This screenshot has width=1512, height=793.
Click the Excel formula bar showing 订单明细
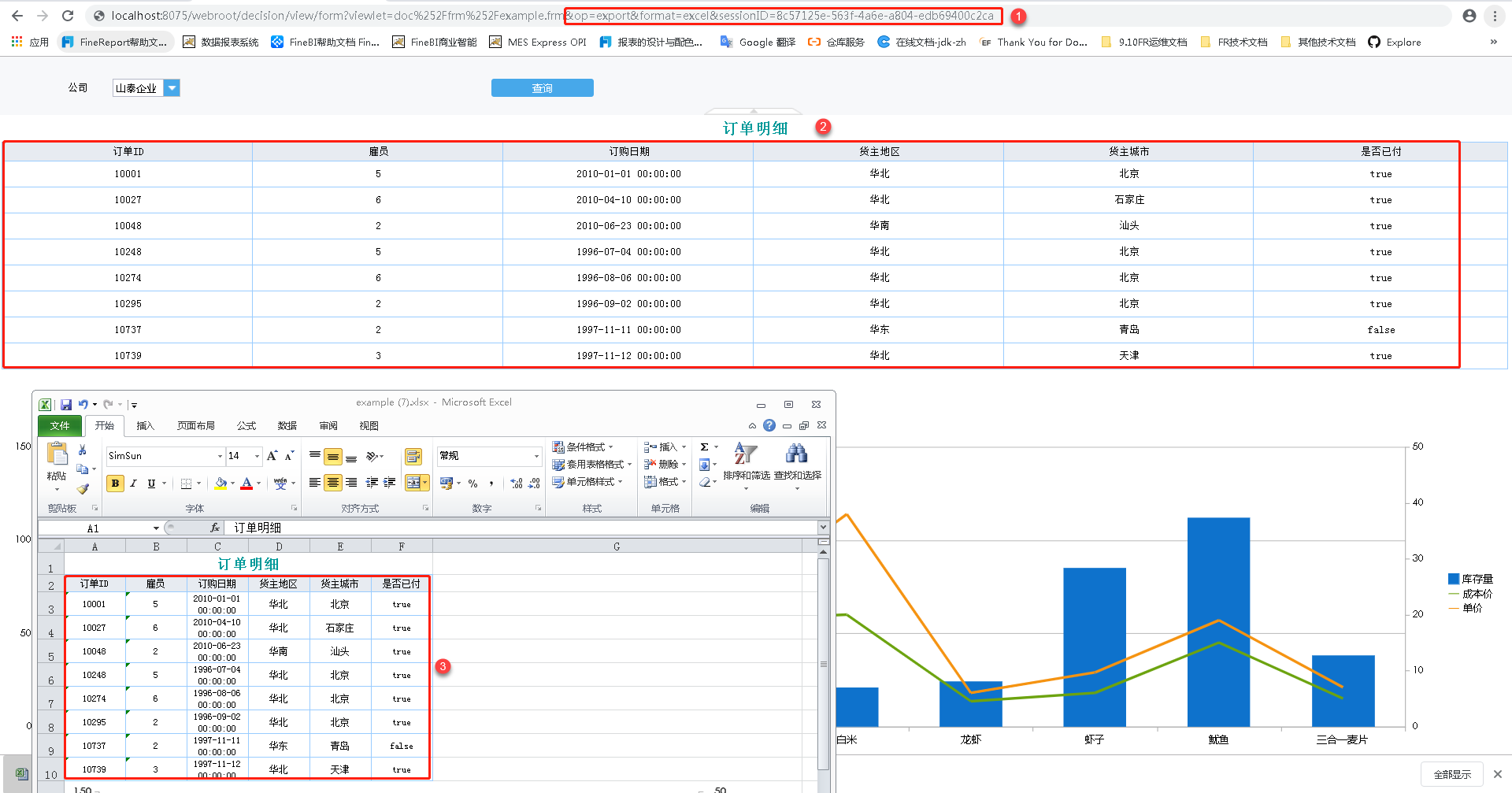pyautogui.click(x=521, y=528)
